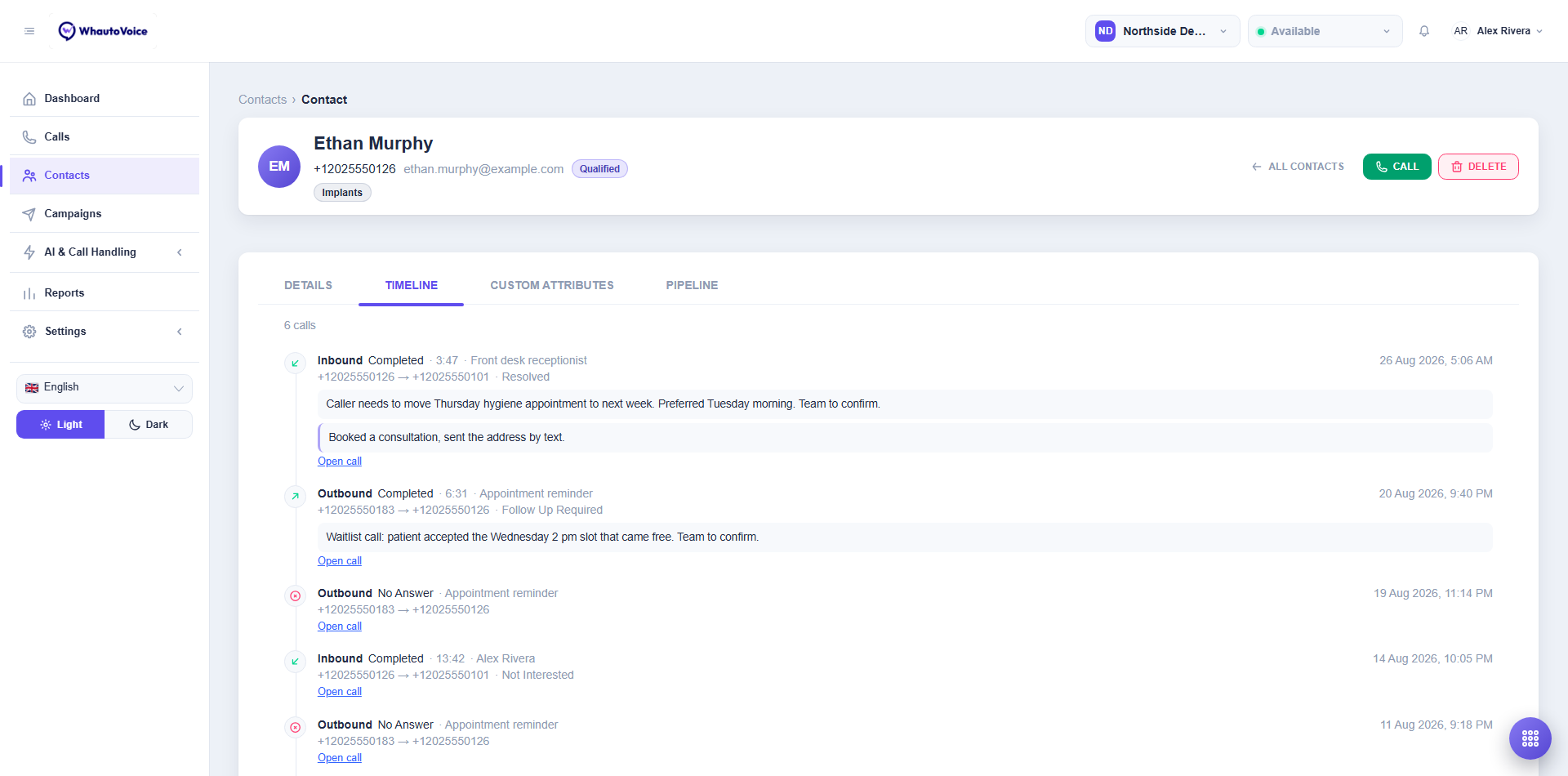Select Contacts in sidebar
Screen dimensions: 1568x776
105,175
